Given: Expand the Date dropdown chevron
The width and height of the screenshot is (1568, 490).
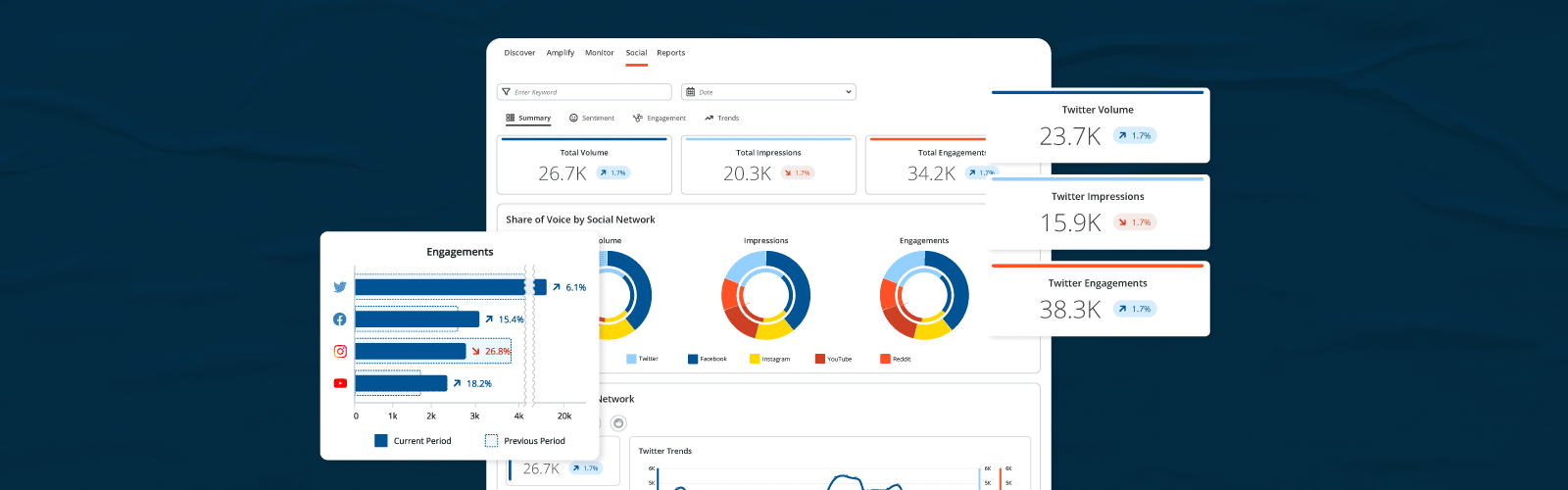Looking at the screenshot, I should [848, 92].
